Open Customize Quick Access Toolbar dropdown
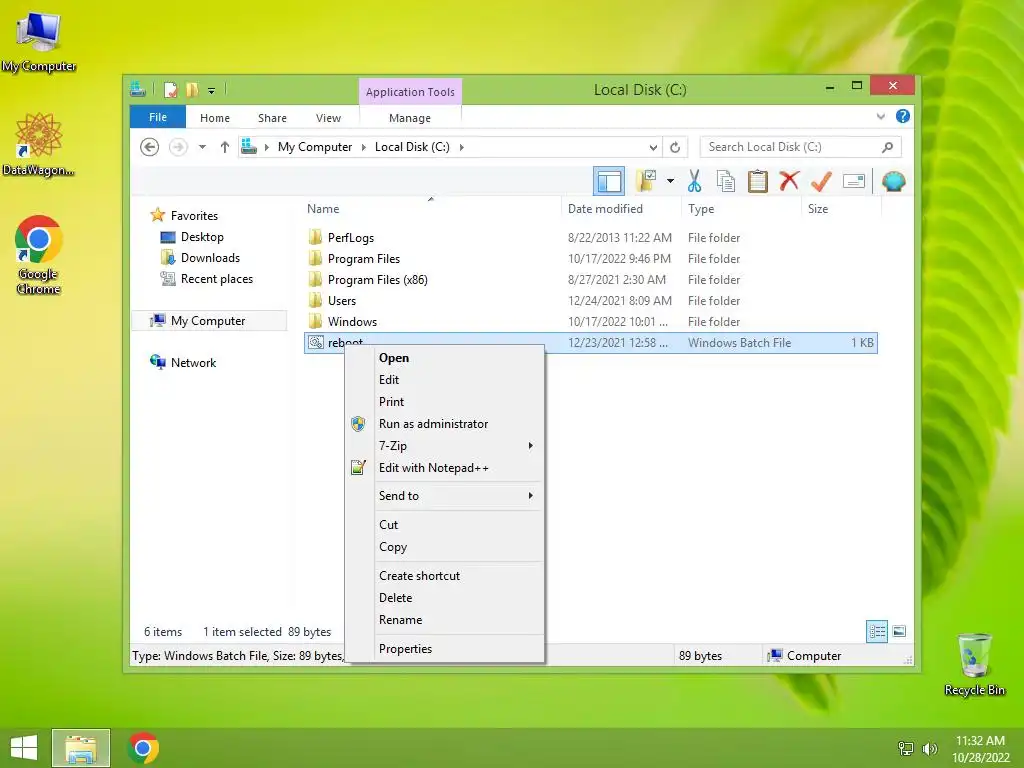Screen dimensions: 1024x768 212,90
